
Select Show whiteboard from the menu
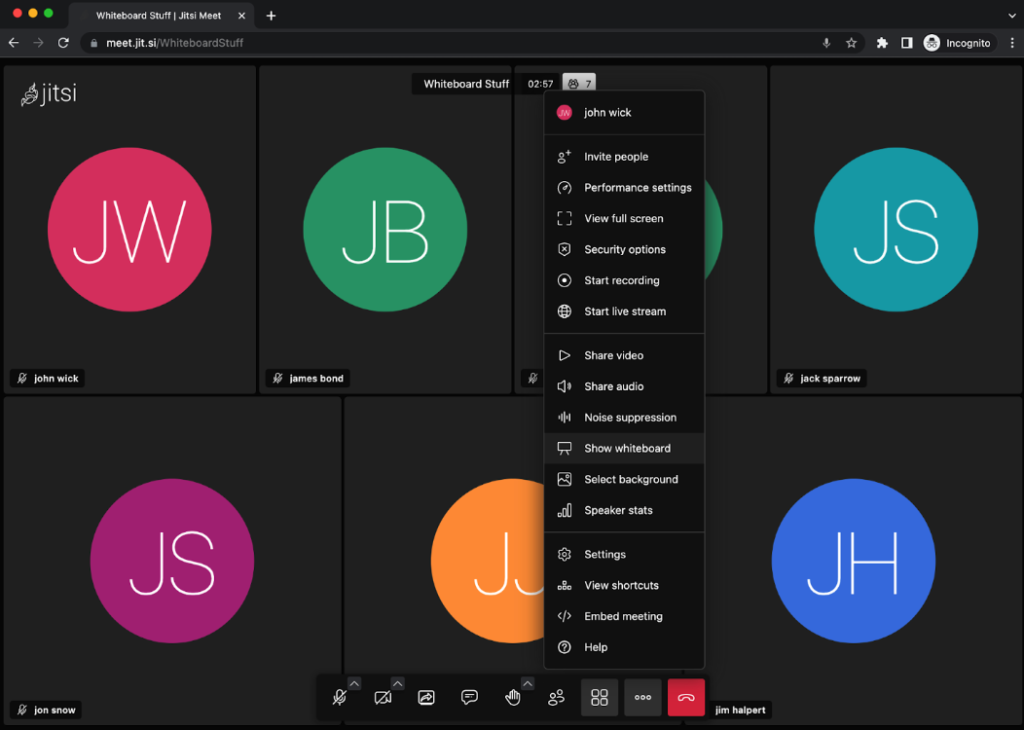tap(627, 448)
